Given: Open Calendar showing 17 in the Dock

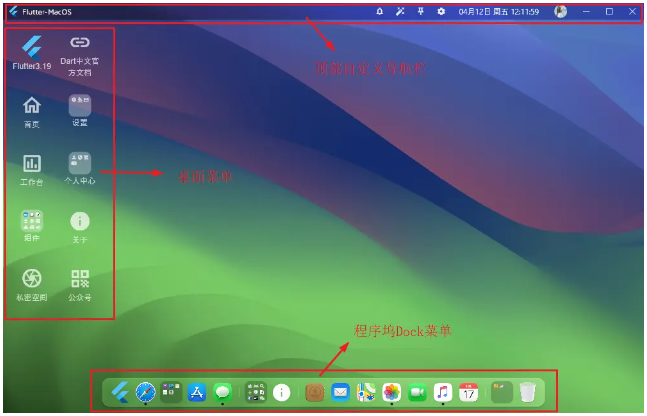Looking at the screenshot, I should pos(468,392).
